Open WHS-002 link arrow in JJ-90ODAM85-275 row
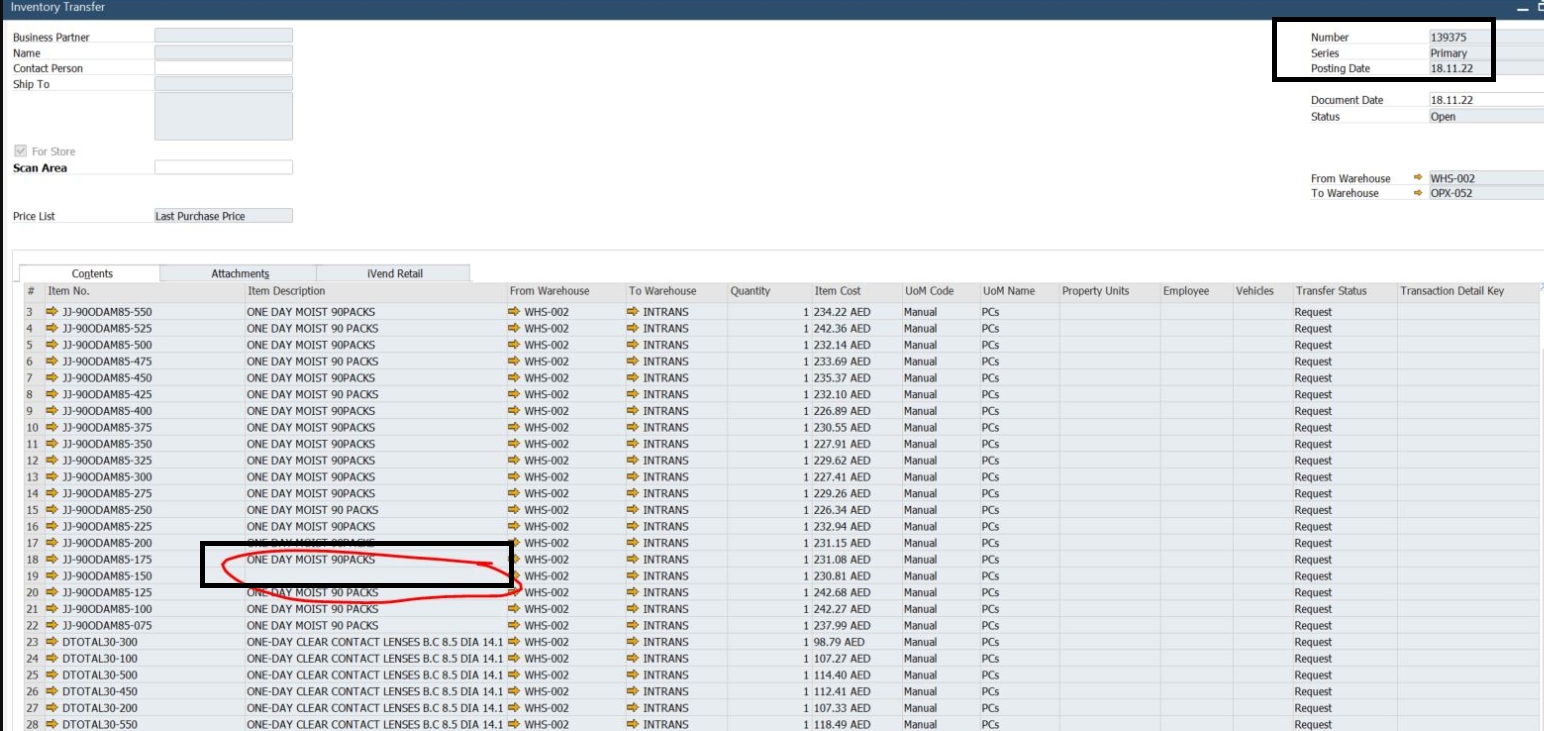Viewport: 1544px width, 731px height. [515, 493]
